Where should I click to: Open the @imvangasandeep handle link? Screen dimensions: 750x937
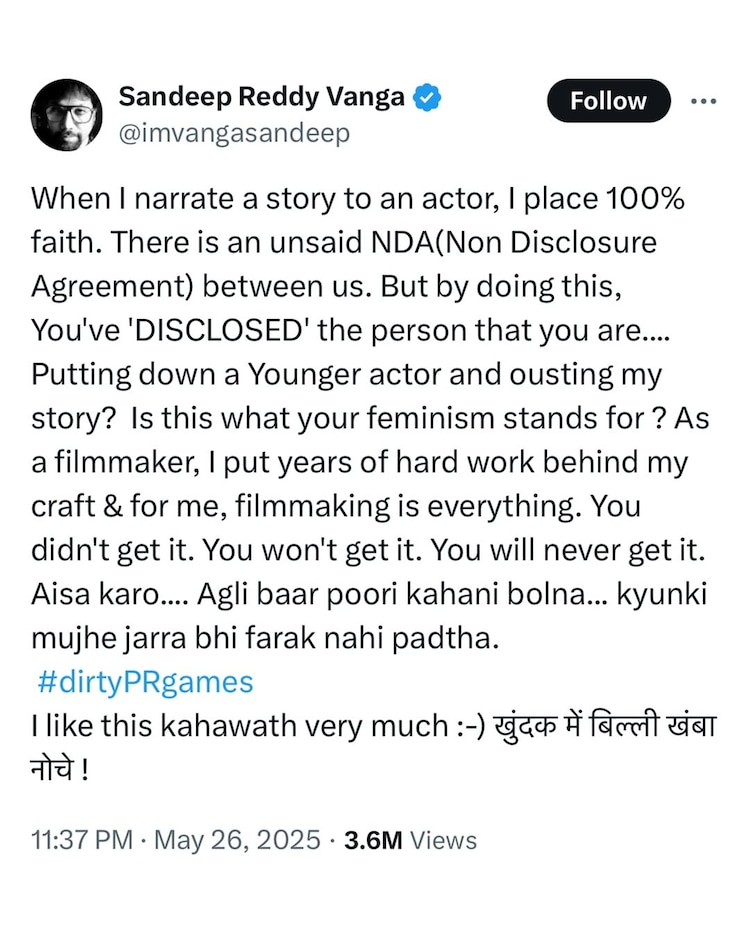[234, 134]
